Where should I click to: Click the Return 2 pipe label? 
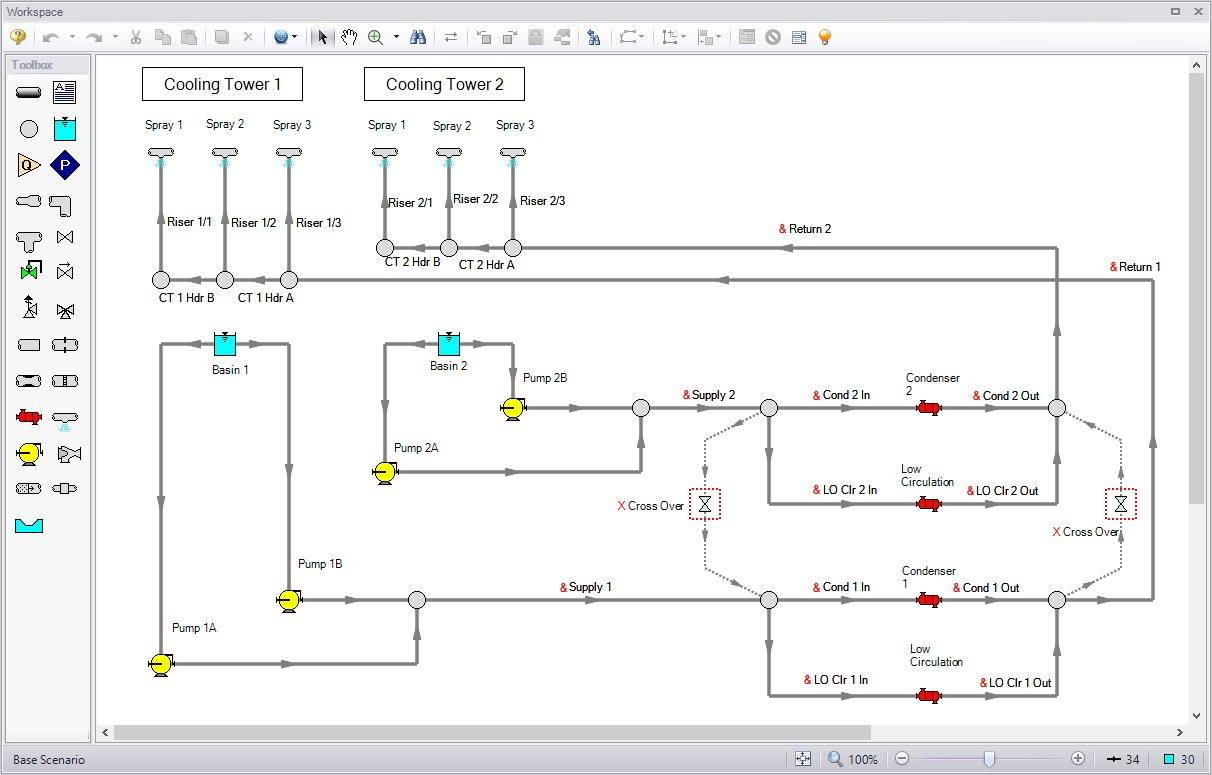point(805,229)
